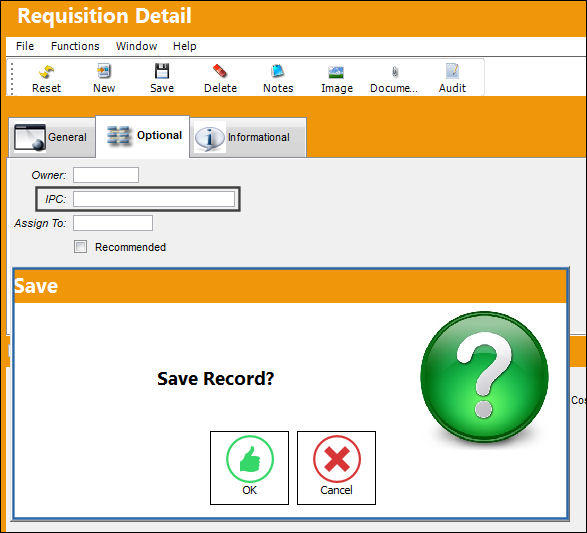Enable the Recommended checkbox
587x533 pixels.
pos(80,247)
